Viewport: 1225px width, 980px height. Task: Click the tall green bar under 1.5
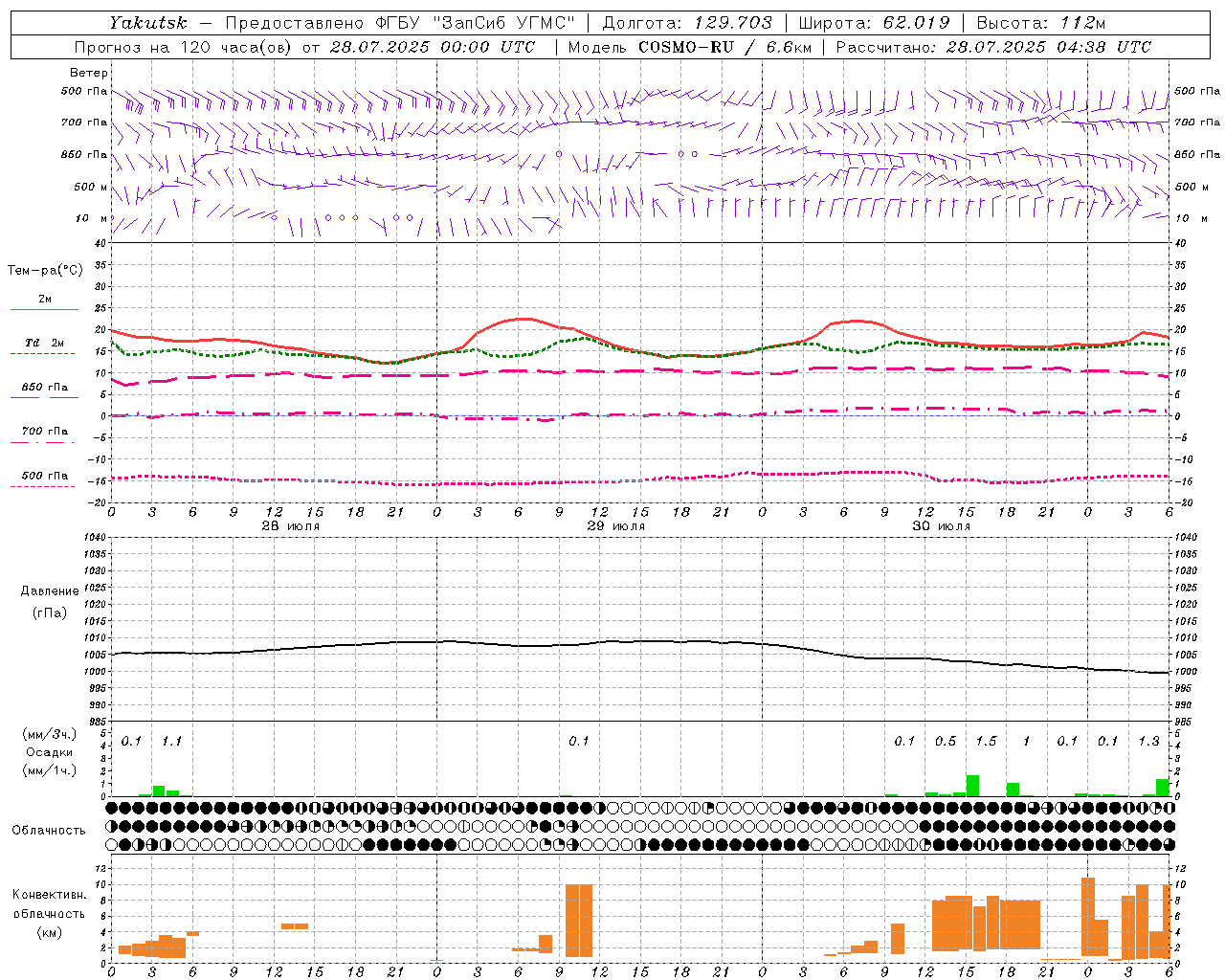pyautogui.click(x=972, y=786)
